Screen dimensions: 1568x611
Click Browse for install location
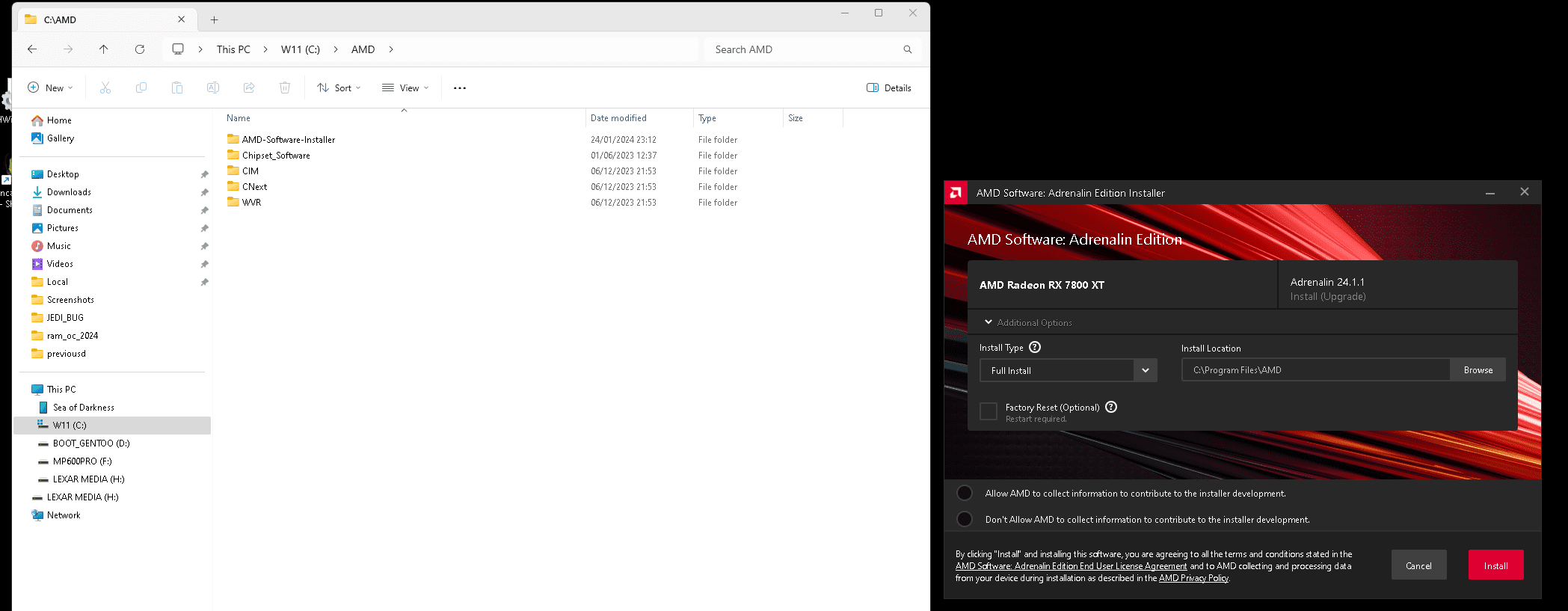[1478, 370]
